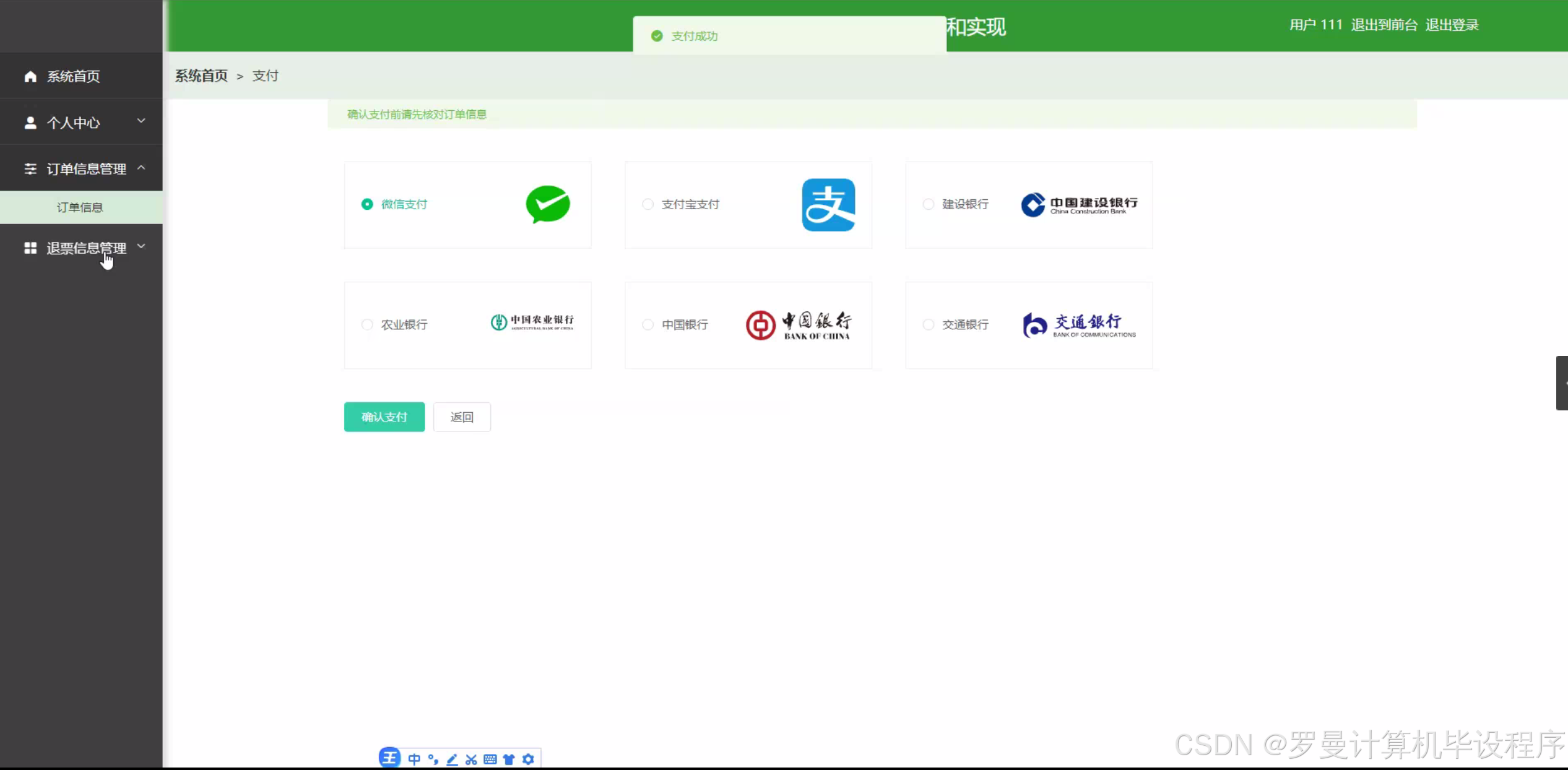Image resolution: width=1568 pixels, height=770 pixels.
Task: Select the 中国银行 radio button
Action: 648,324
